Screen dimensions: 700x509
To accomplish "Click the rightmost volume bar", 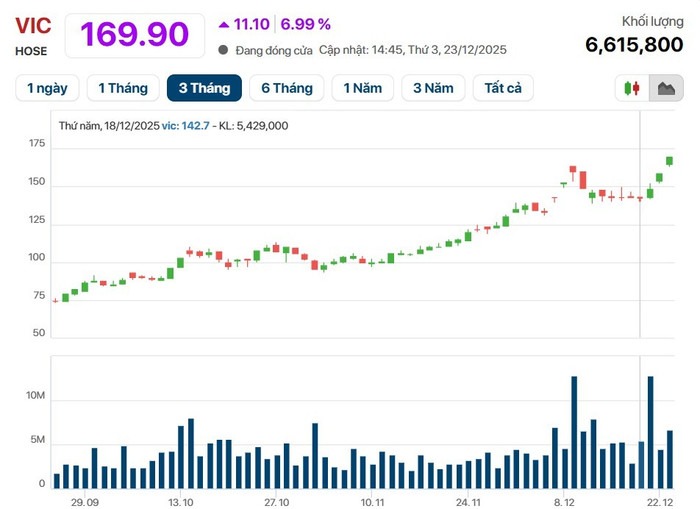I will click(x=669, y=459).
